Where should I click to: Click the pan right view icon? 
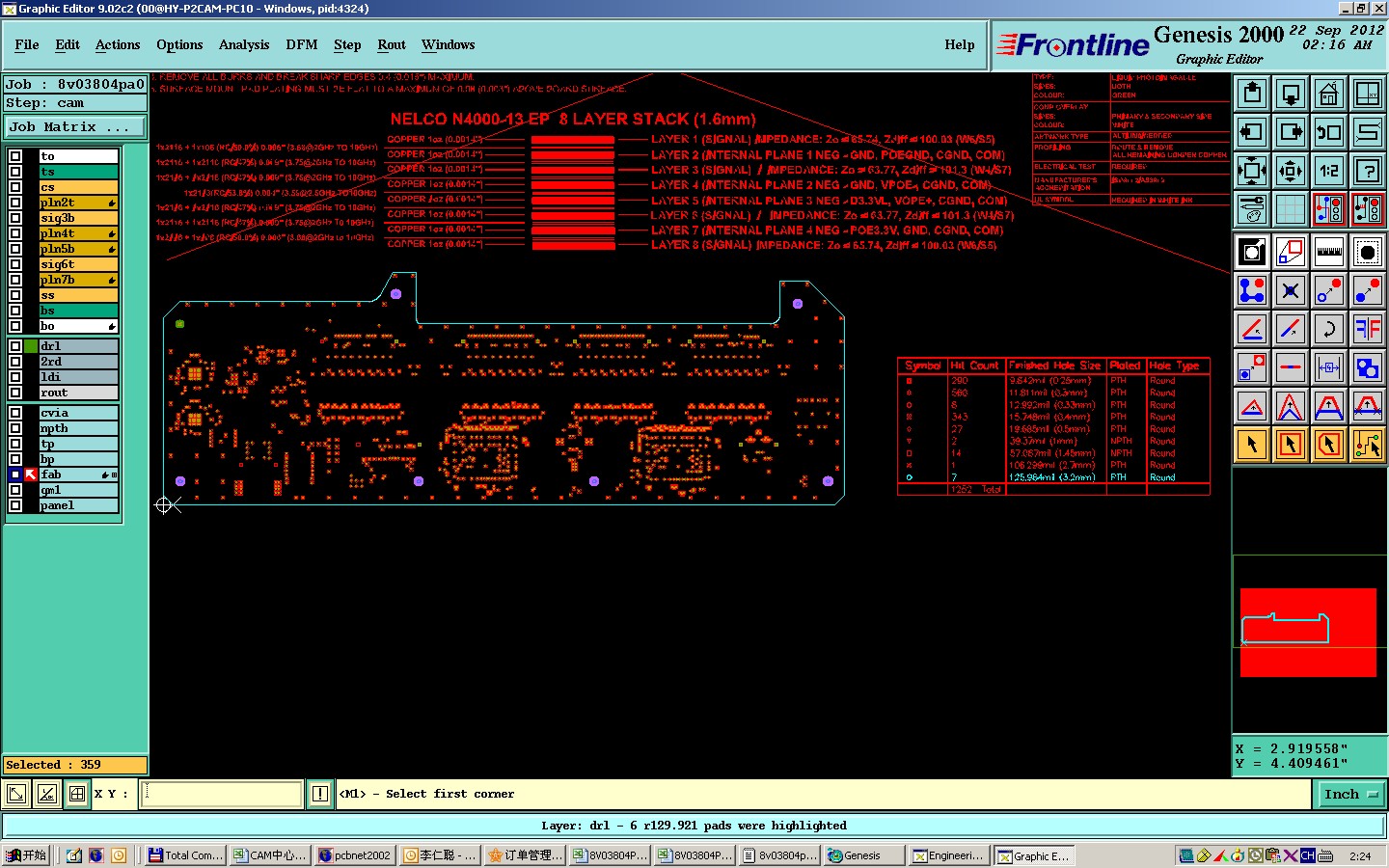click(x=1291, y=132)
